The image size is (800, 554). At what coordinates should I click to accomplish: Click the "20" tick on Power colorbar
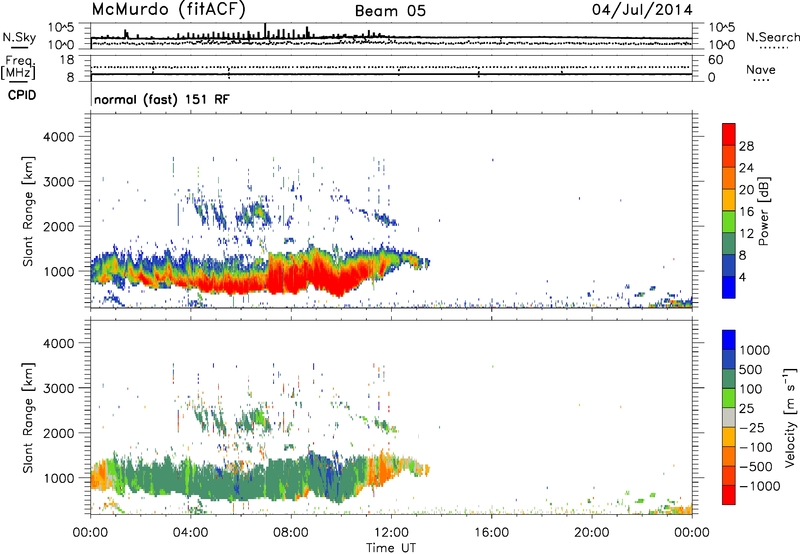746,190
